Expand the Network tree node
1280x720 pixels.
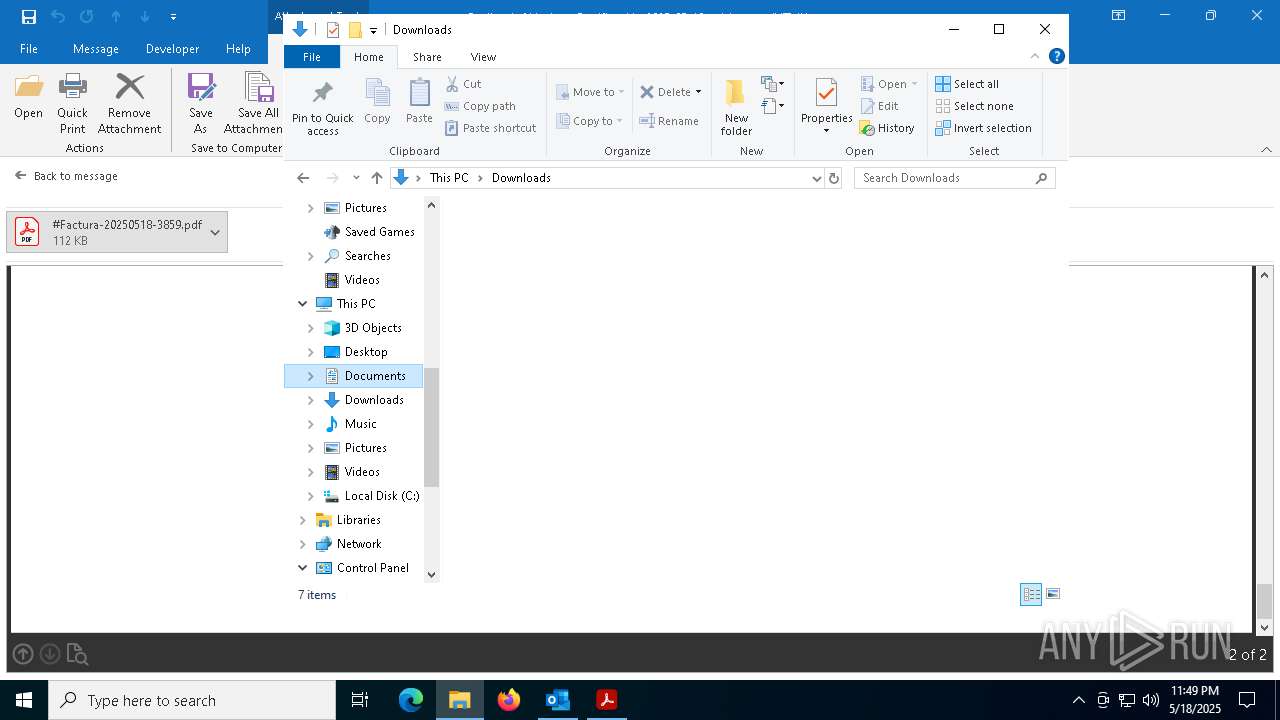(x=302, y=544)
